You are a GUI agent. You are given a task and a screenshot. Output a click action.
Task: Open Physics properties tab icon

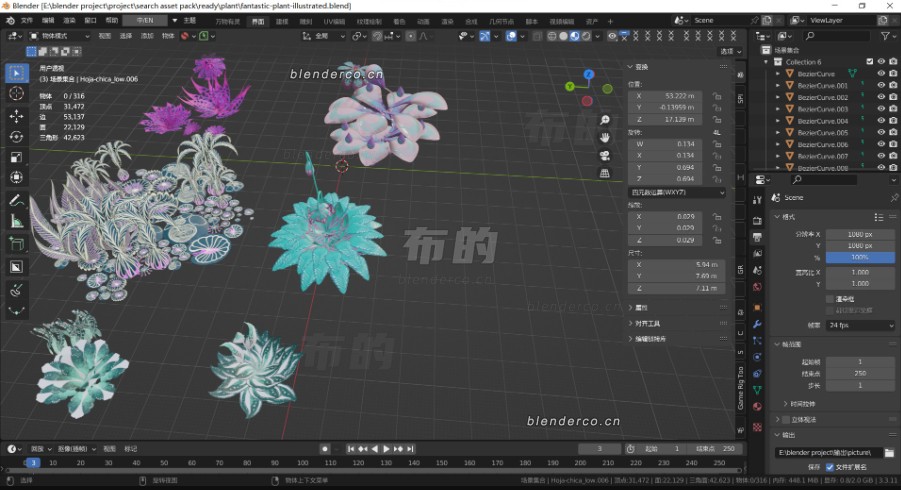click(x=757, y=357)
